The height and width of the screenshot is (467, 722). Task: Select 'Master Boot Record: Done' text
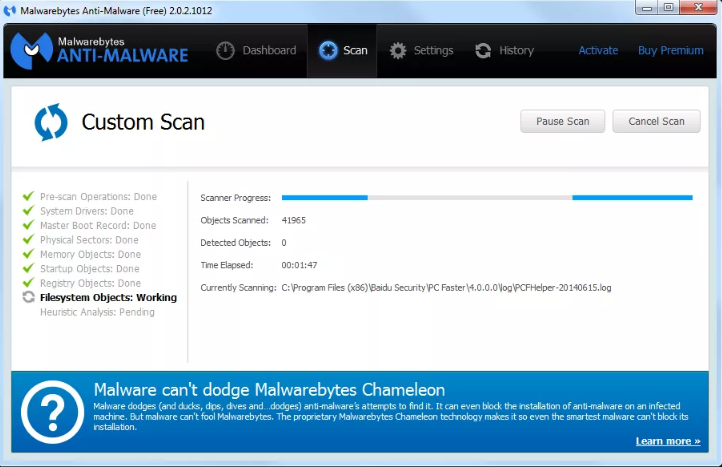(x=98, y=225)
